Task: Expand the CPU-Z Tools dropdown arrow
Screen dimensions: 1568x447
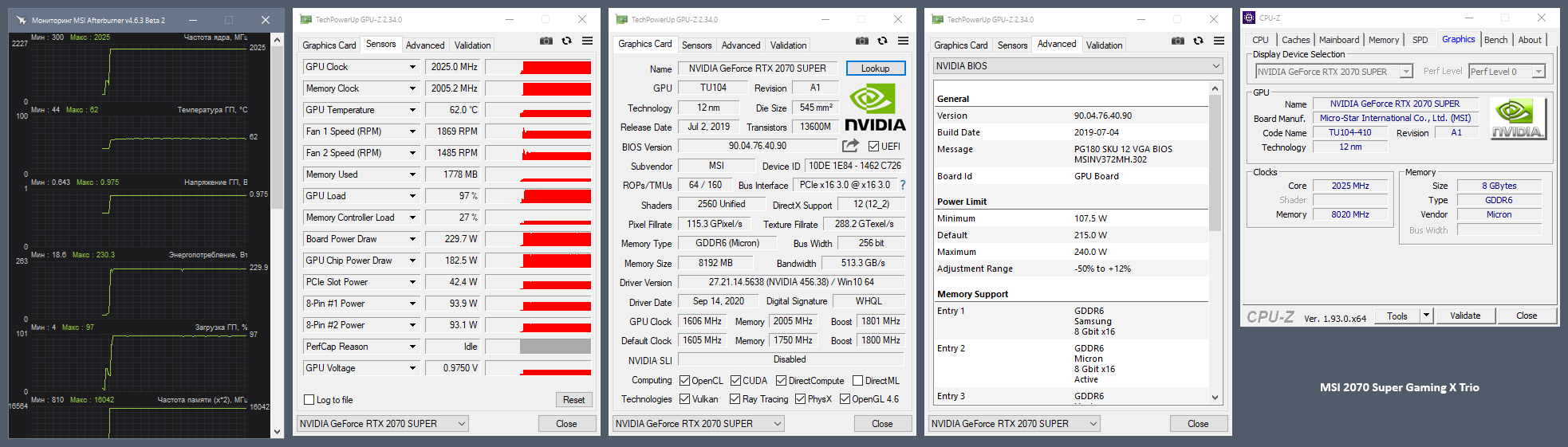Action: pyautogui.click(x=1427, y=316)
